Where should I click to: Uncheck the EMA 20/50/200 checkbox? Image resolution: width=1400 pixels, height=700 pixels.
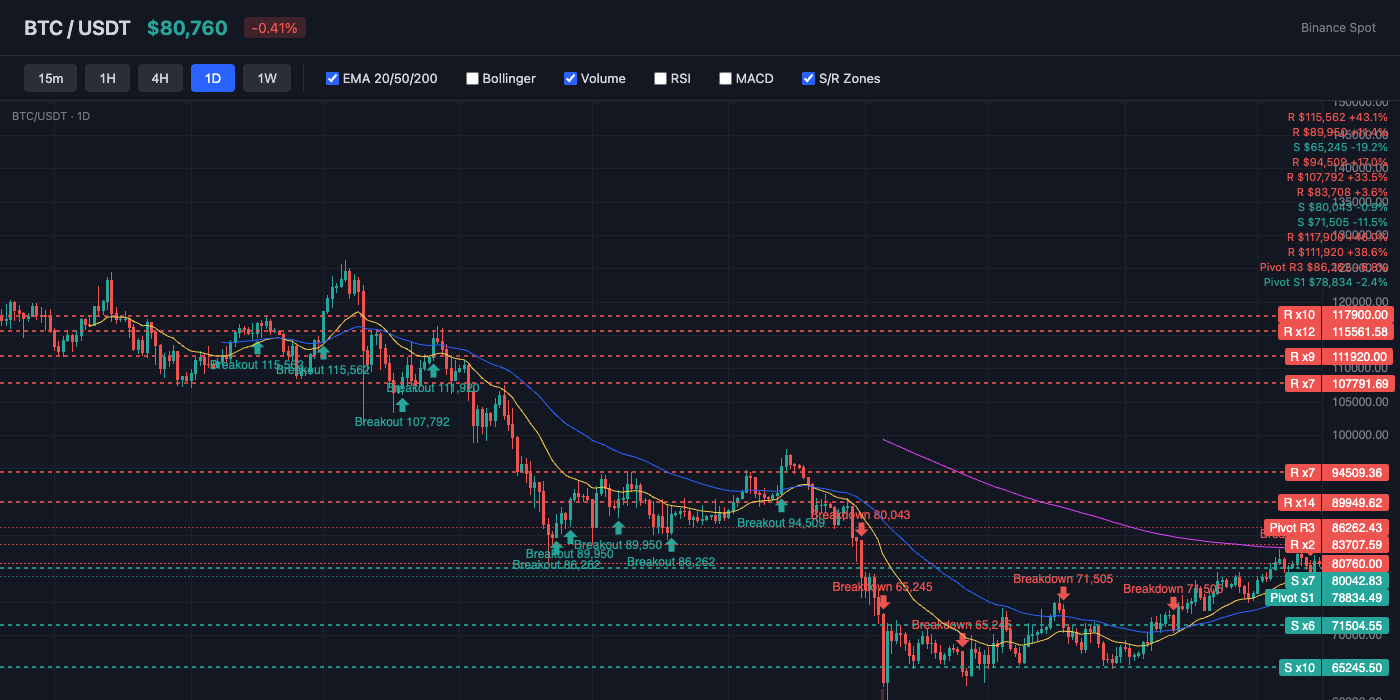pyautogui.click(x=333, y=78)
